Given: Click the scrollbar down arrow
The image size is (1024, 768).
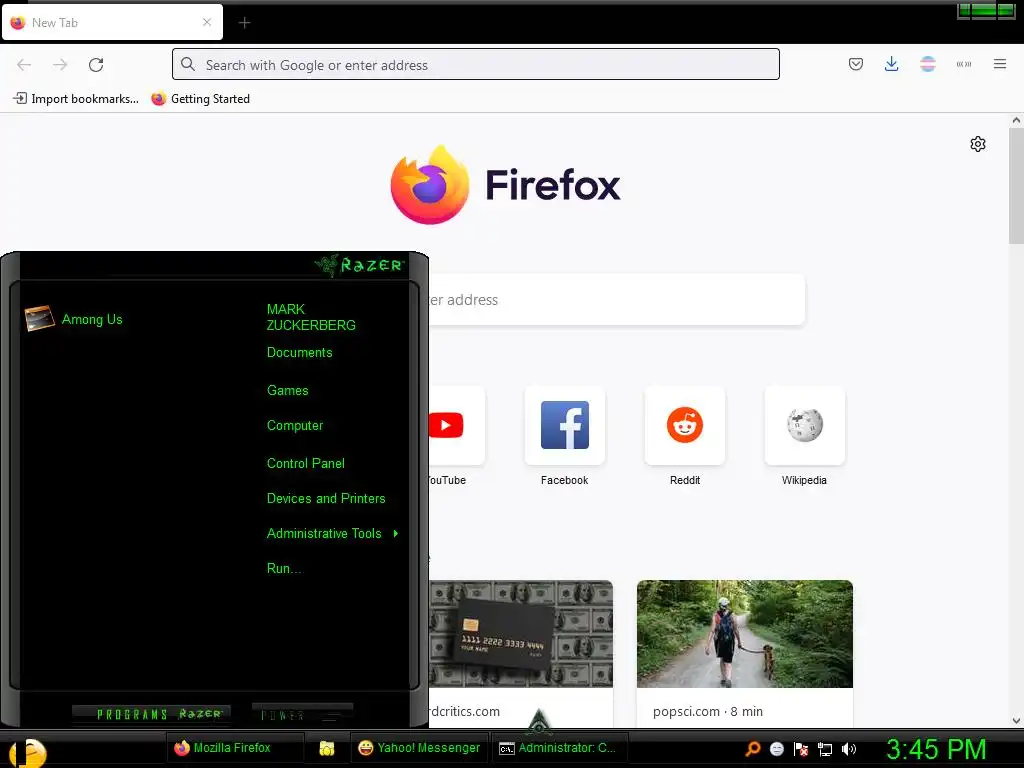Looking at the screenshot, I should [x=1016, y=720].
